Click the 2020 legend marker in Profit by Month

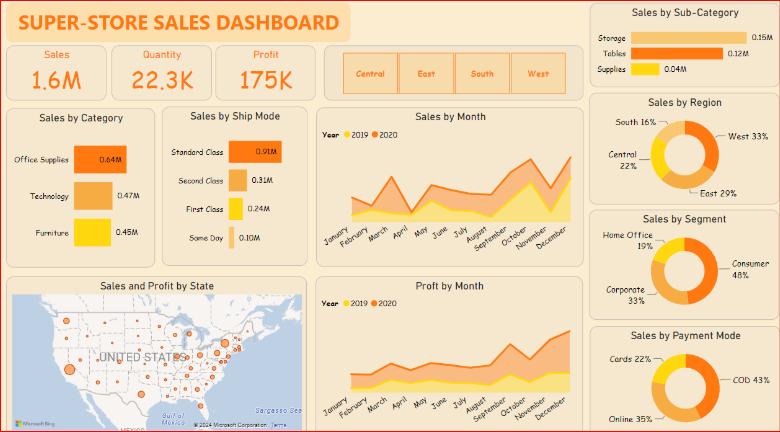(x=375, y=303)
